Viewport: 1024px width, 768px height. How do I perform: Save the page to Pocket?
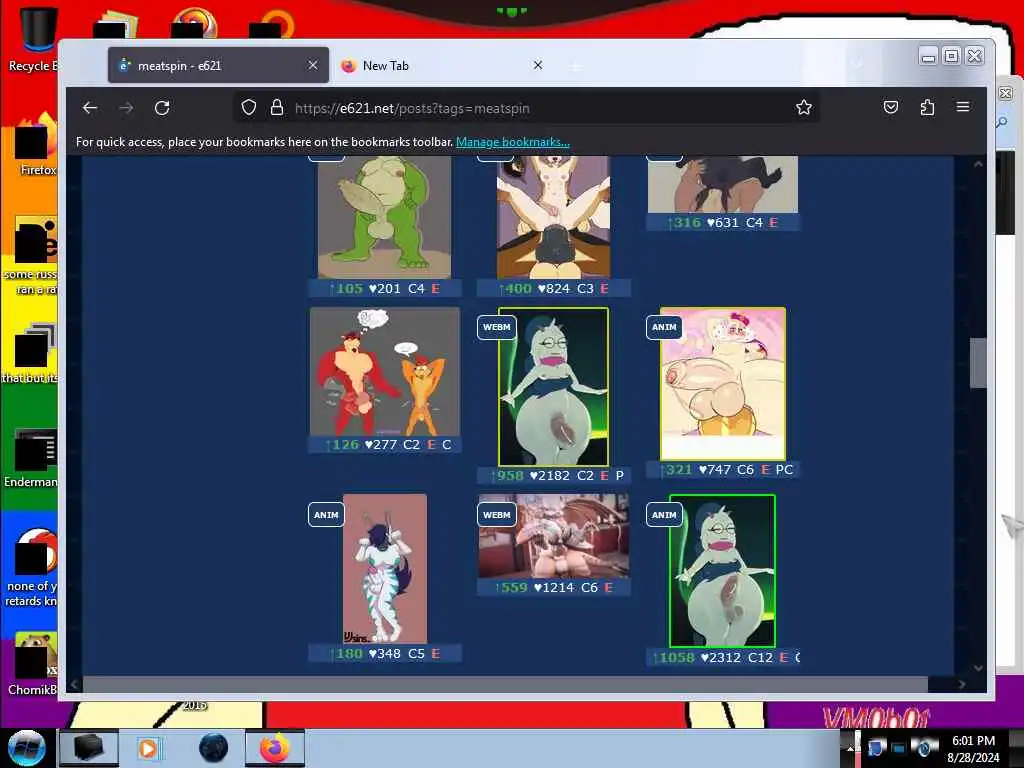click(x=891, y=107)
